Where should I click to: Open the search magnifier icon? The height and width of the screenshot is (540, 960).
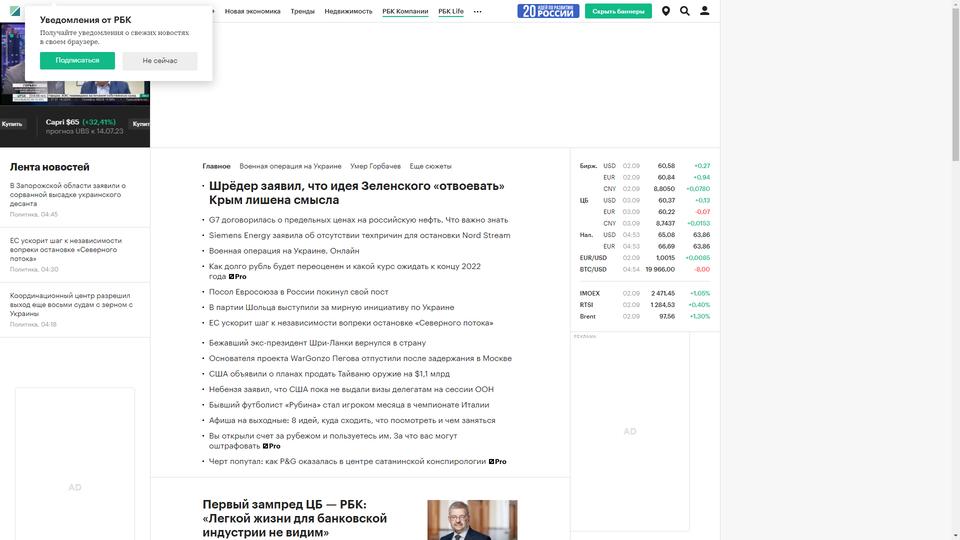pos(684,11)
